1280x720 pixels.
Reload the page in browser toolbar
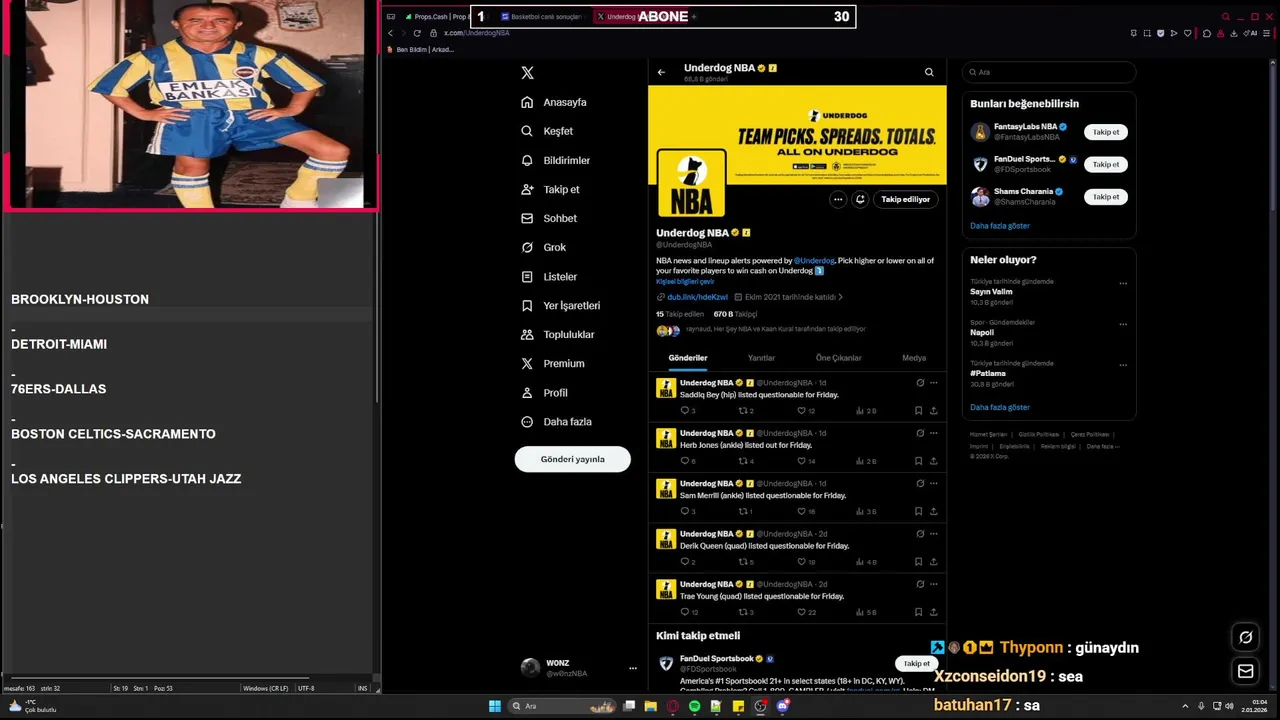417,33
